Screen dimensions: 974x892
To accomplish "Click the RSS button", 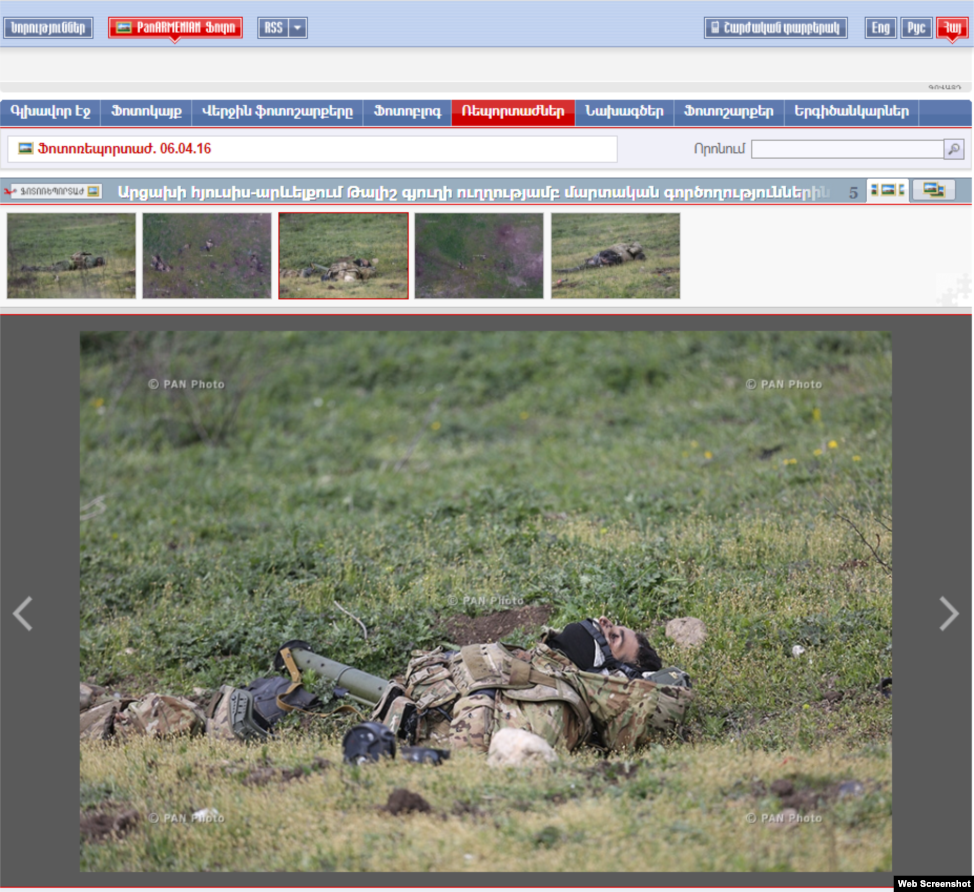I will 272,28.
